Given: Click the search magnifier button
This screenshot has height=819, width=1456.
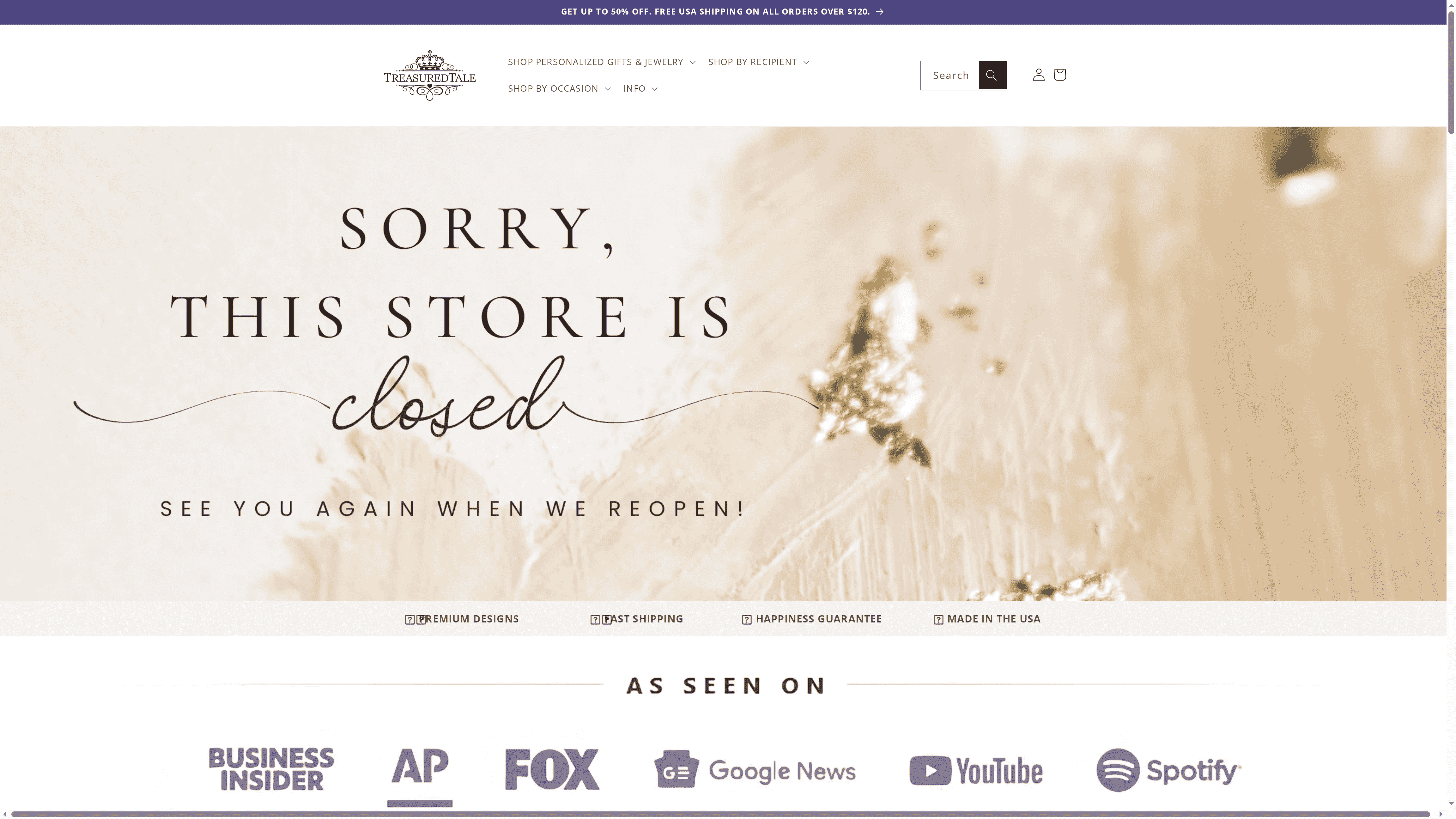Looking at the screenshot, I should click(x=992, y=75).
